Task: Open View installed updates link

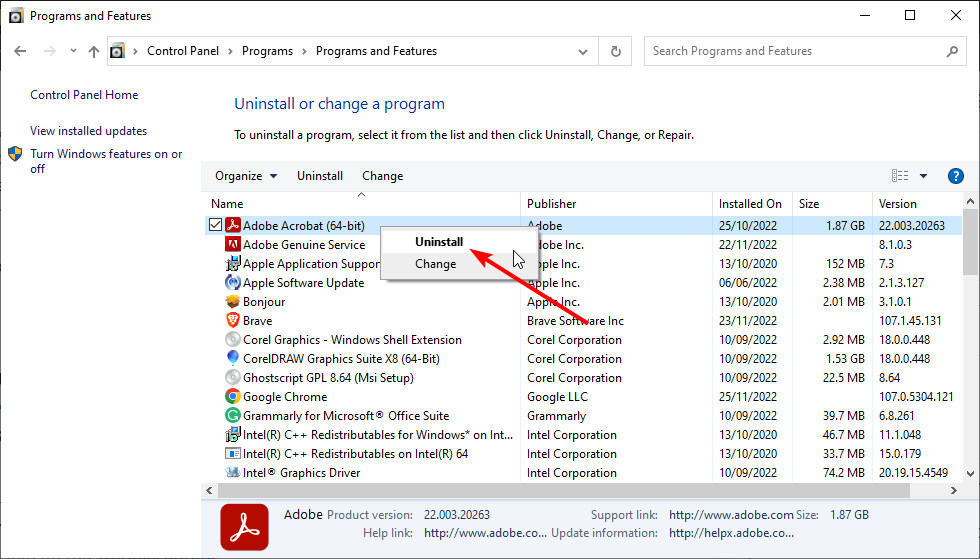Action: (89, 131)
